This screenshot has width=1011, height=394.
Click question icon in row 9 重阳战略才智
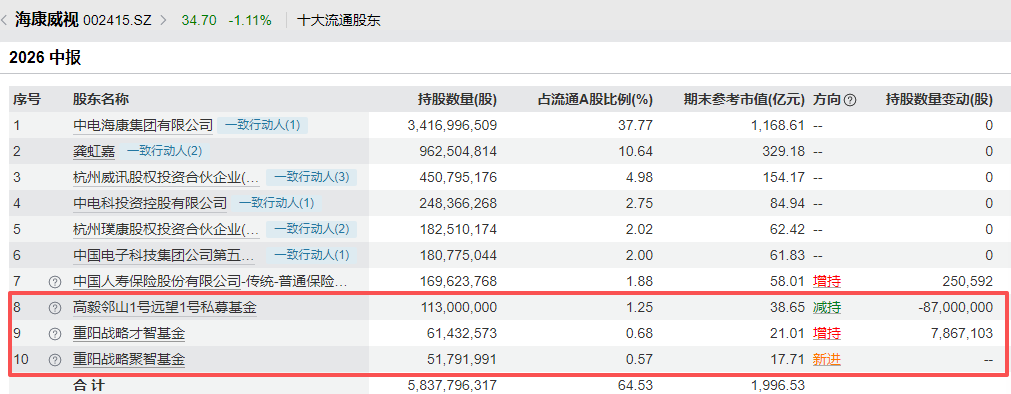tap(55, 334)
